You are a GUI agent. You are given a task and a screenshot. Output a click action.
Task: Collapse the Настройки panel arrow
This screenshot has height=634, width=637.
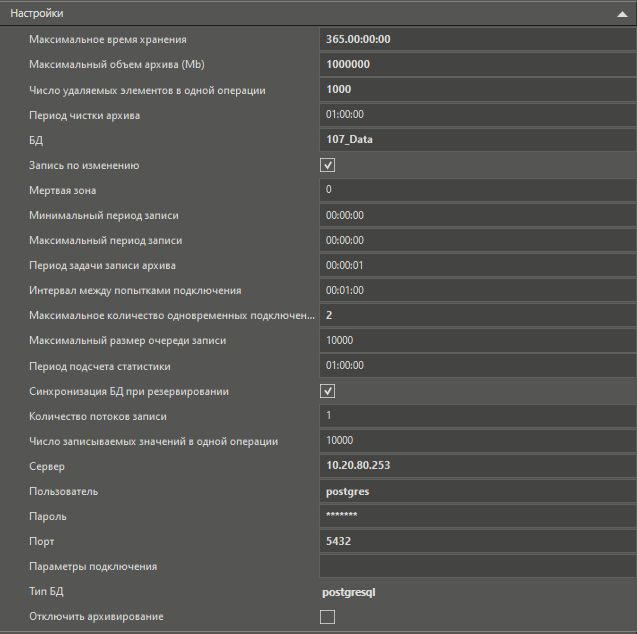point(622,14)
